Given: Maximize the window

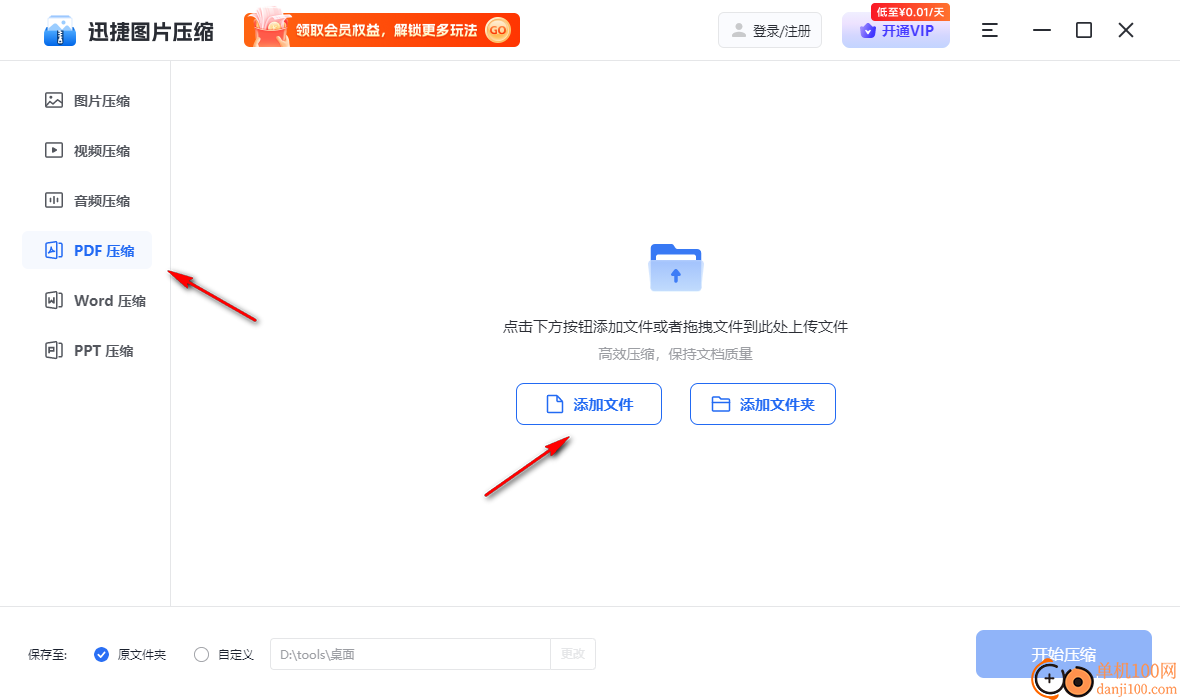Looking at the screenshot, I should pyautogui.click(x=1084, y=30).
